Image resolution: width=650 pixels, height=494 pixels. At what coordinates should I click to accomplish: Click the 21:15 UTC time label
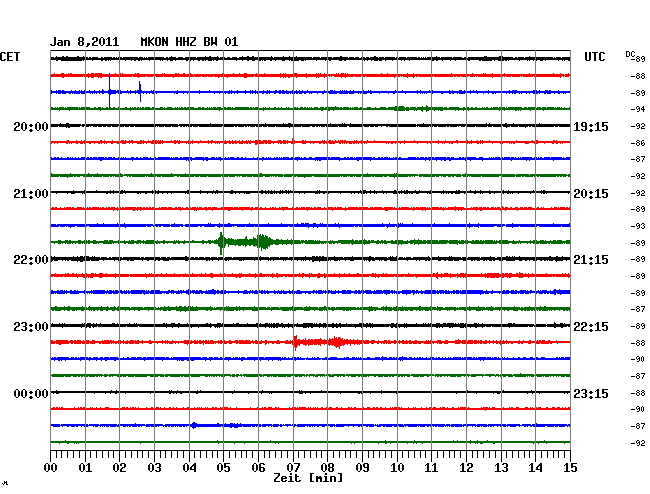tap(591, 260)
